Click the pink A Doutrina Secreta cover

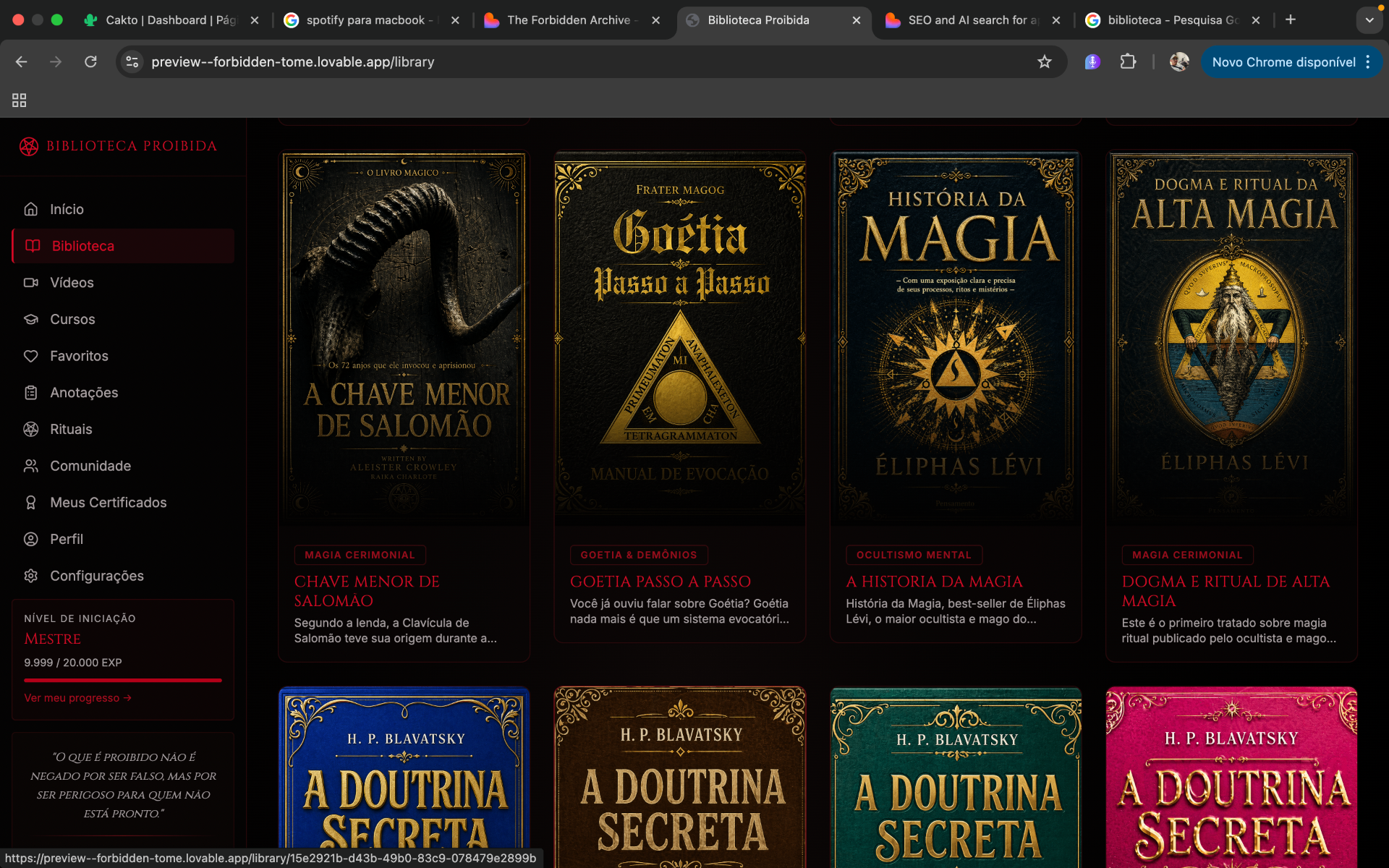point(1231,777)
